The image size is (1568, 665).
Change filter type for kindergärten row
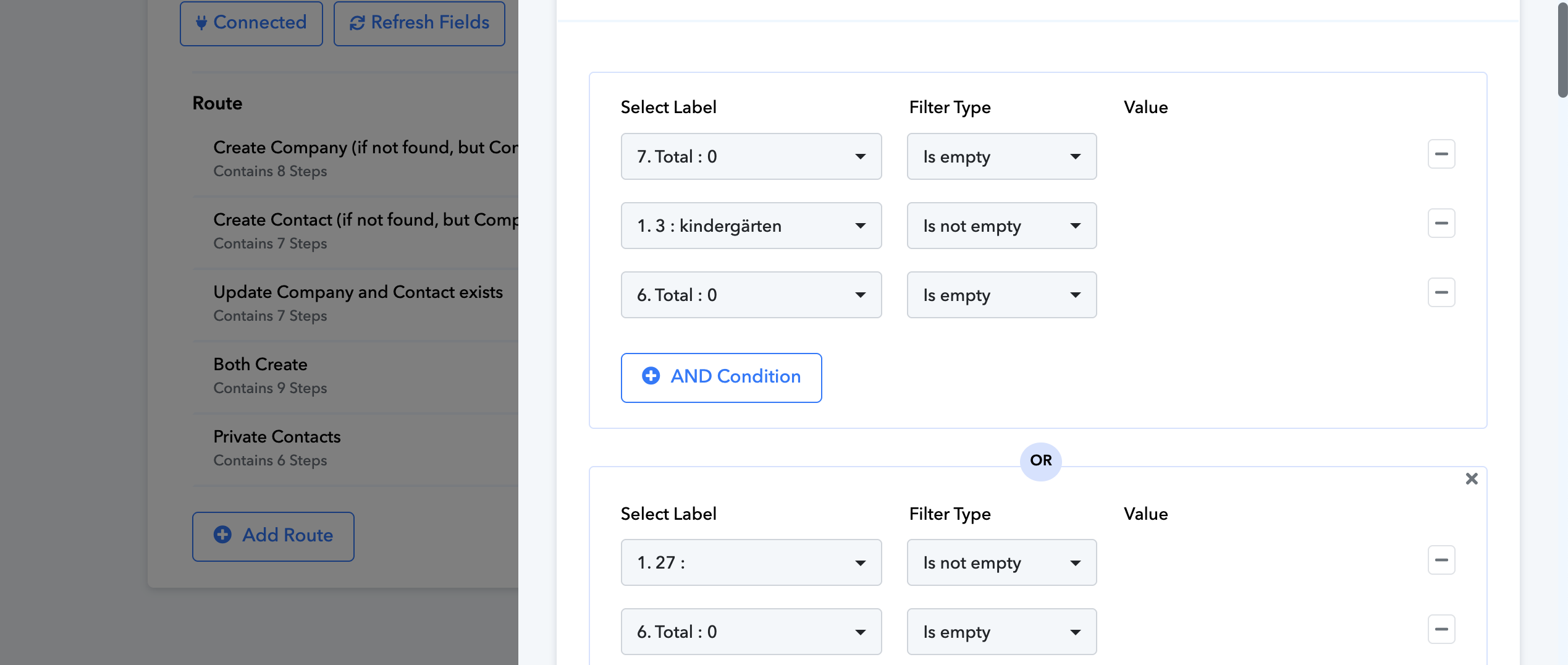point(1001,226)
